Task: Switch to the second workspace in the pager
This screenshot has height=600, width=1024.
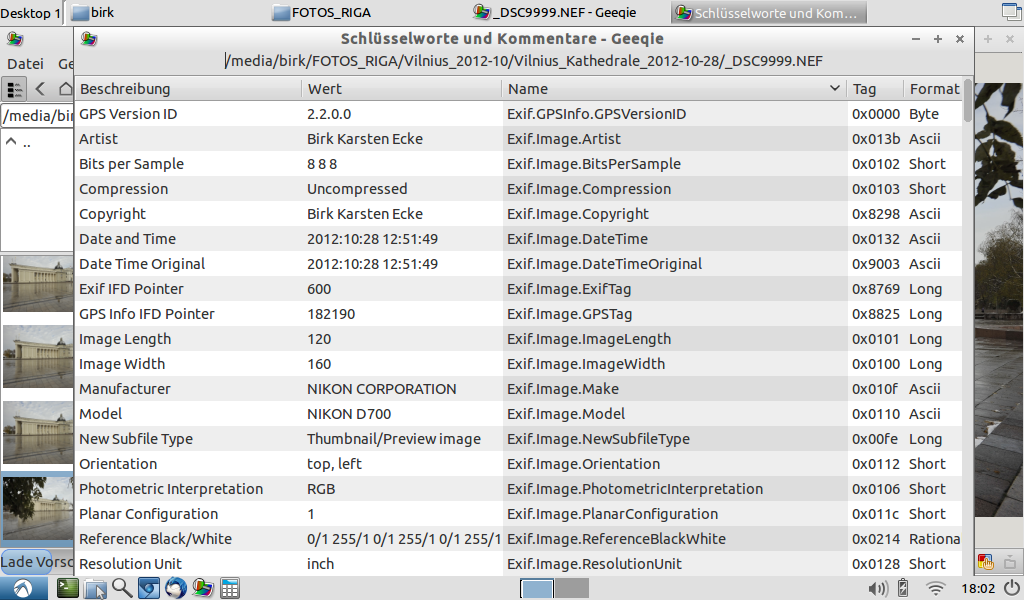Action: click(x=572, y=589)
